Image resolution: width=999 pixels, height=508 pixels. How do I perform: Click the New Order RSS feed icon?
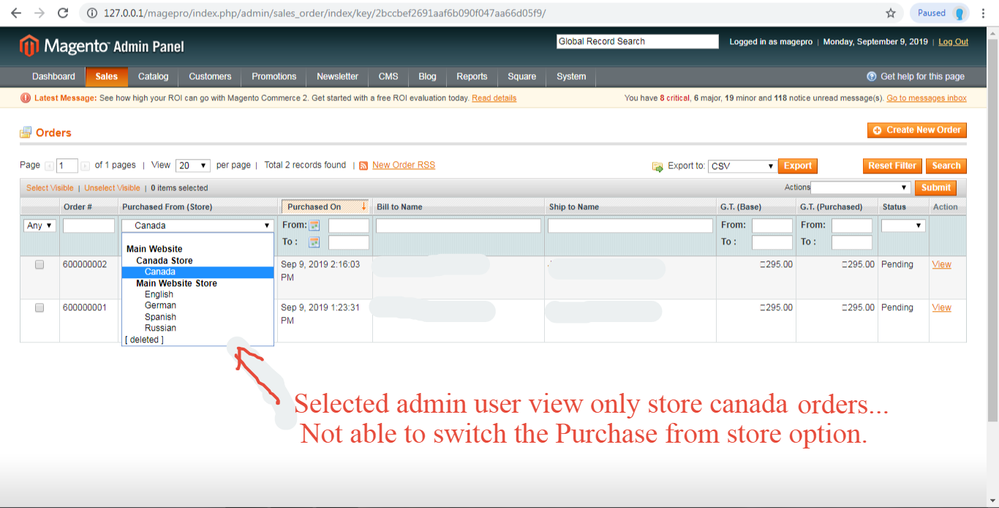pyautogui.click(x=364, y=166)
